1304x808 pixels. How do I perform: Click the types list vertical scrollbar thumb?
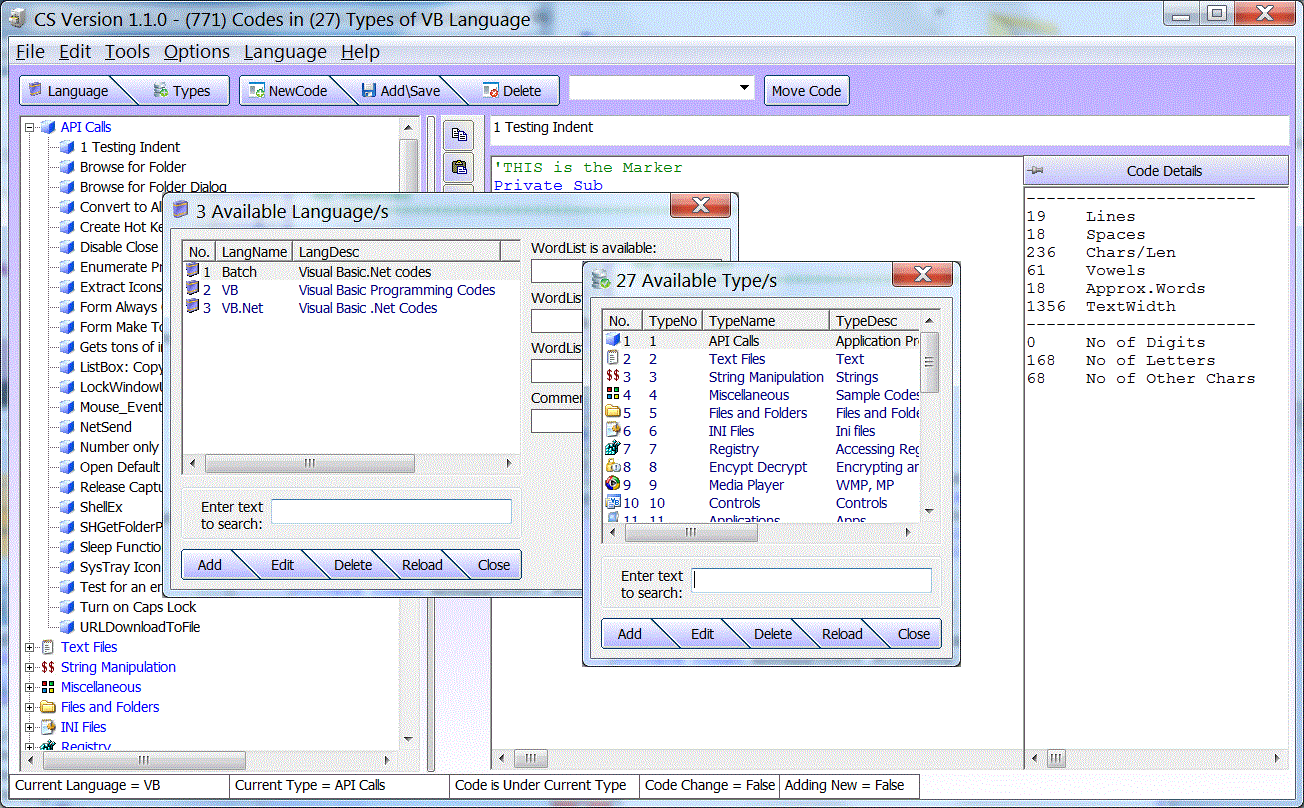click(929, 362)
